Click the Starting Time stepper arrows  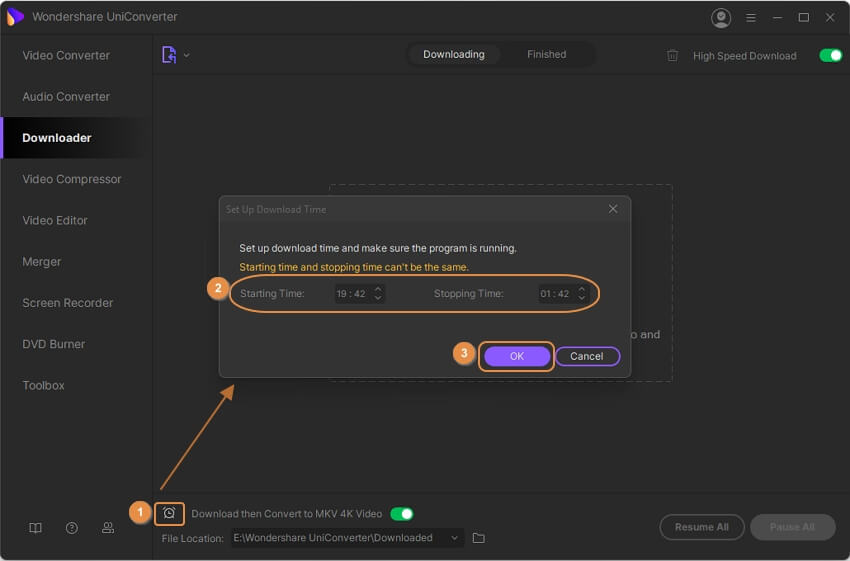pos(378,294)
